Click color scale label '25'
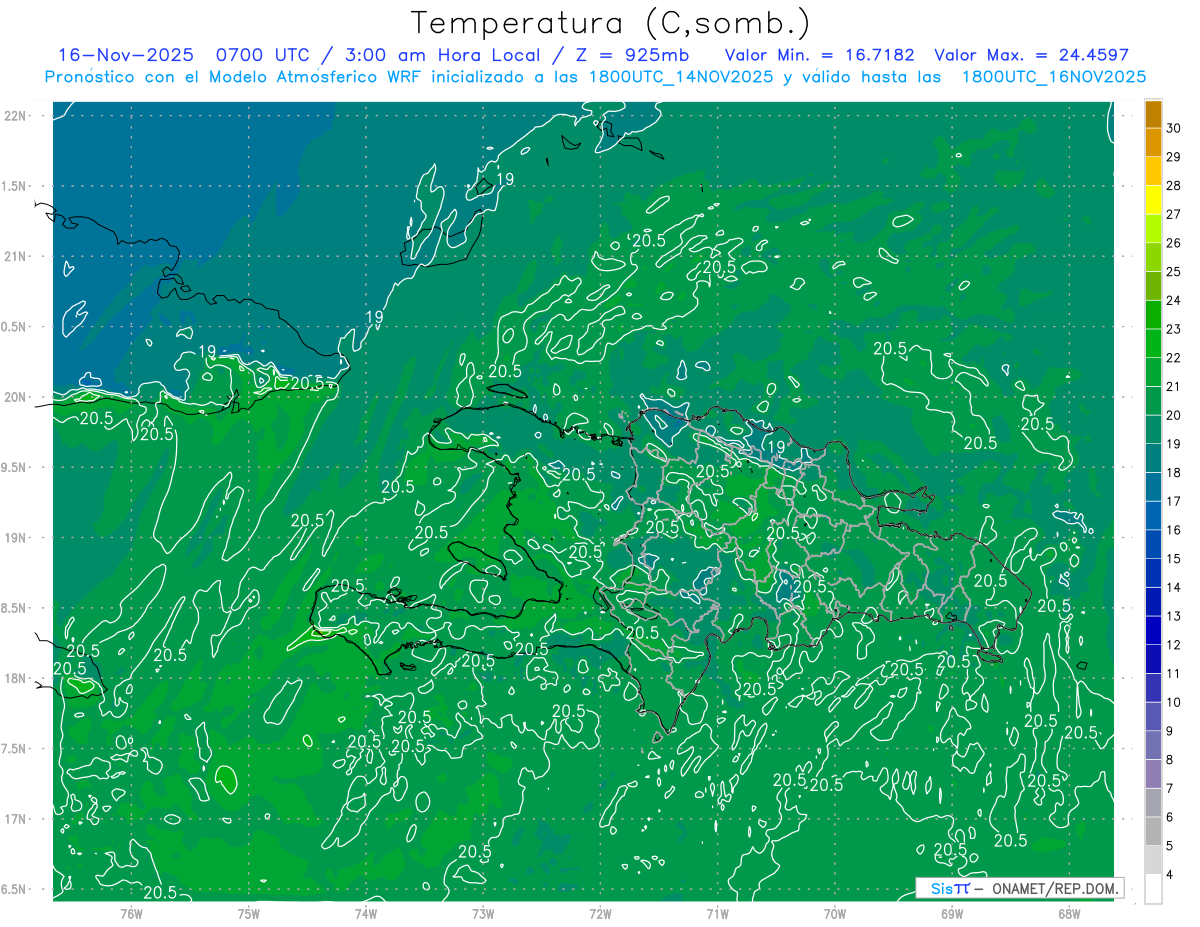Viewport: 1200px width, 927px height. pos(1174,272)
